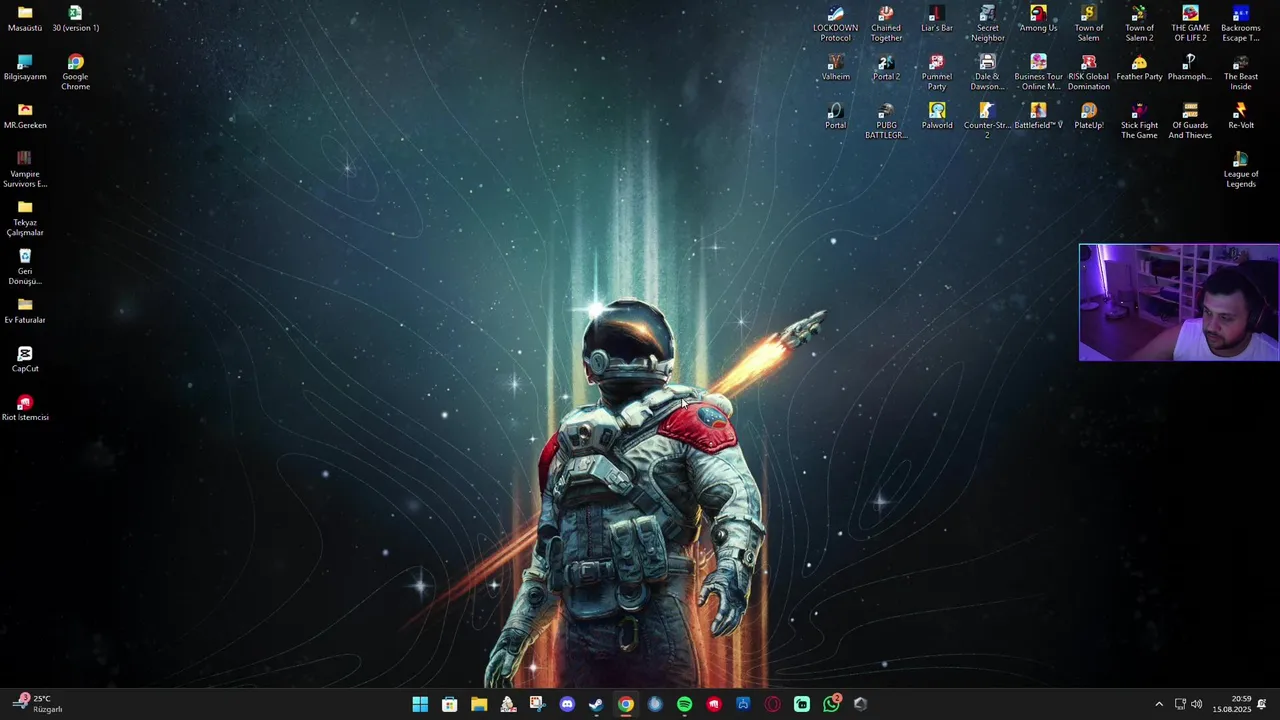Click the Palworld desktop shortcut
Viewport: 1280px width, 720px height.
tap(937, 116)
